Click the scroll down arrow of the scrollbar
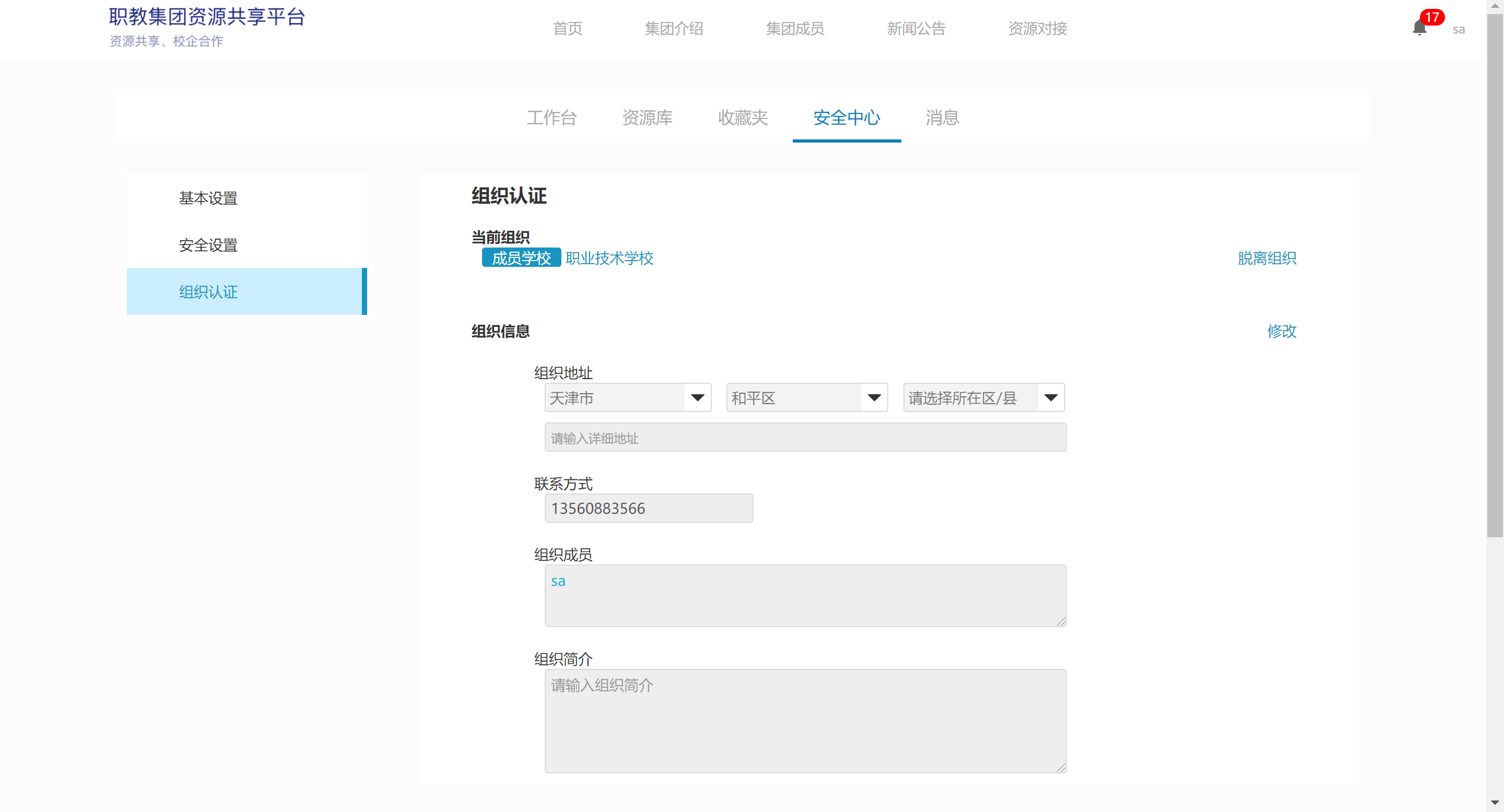The image size is (1504, 812). click(1494, 803)
